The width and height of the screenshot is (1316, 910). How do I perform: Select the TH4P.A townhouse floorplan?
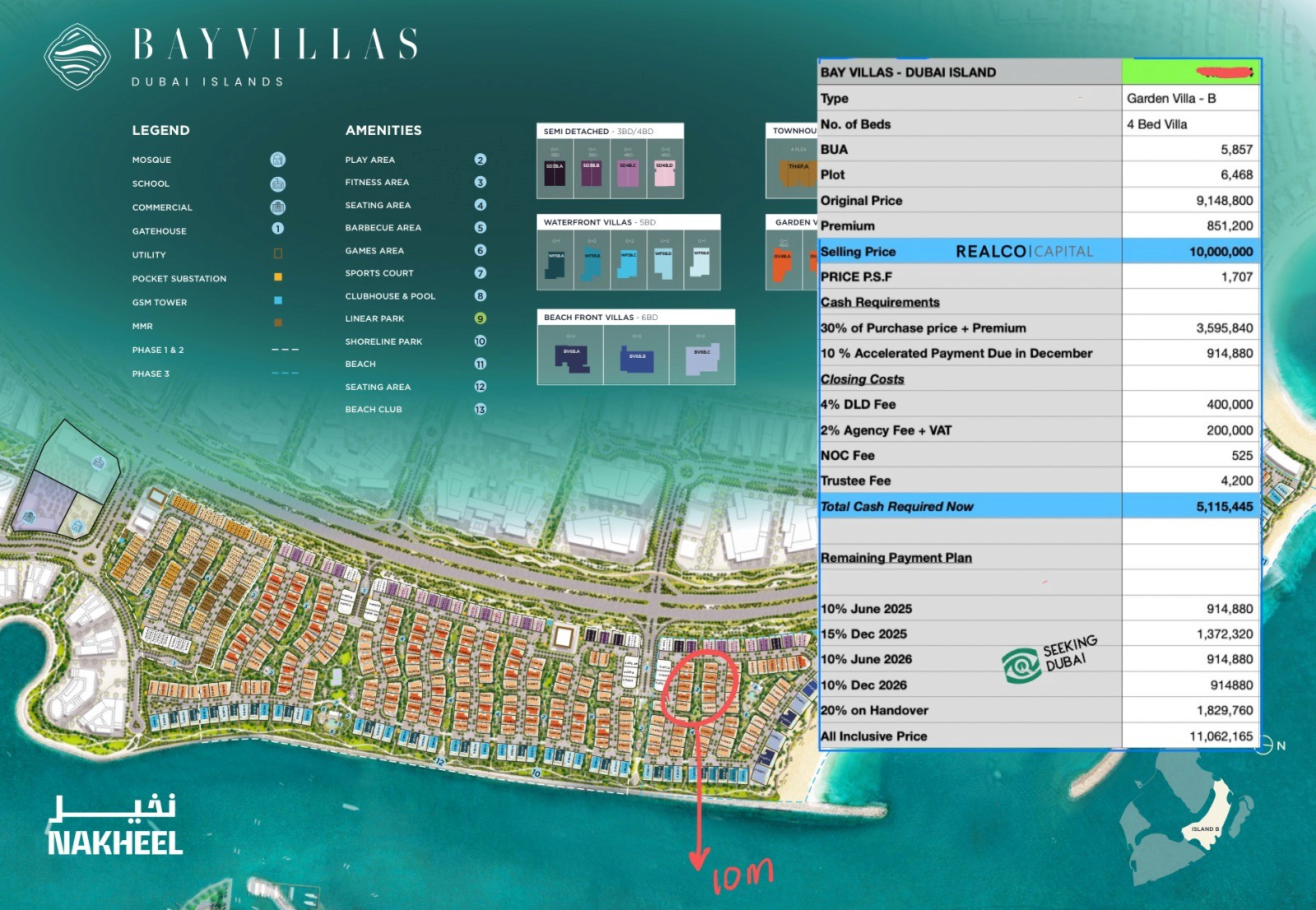[798, 173]
